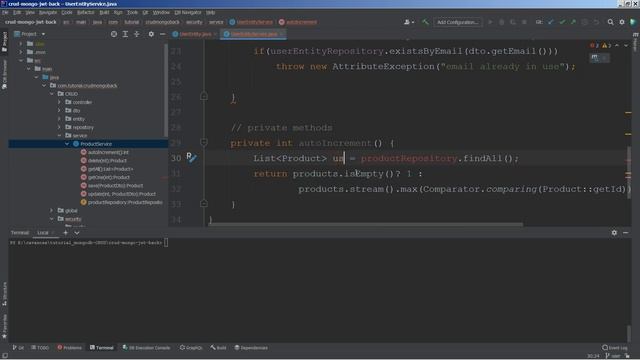Click the Git push arrow icon
Image resolution: width=640 pixels, height=360 pixels.
pyautogui.click(x=573, y=22)
